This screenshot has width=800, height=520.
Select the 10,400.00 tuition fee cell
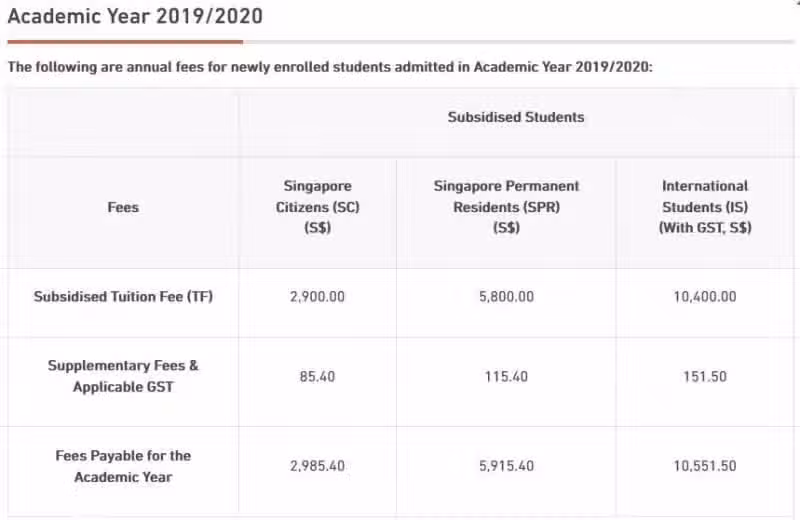(x=705, y=296)
